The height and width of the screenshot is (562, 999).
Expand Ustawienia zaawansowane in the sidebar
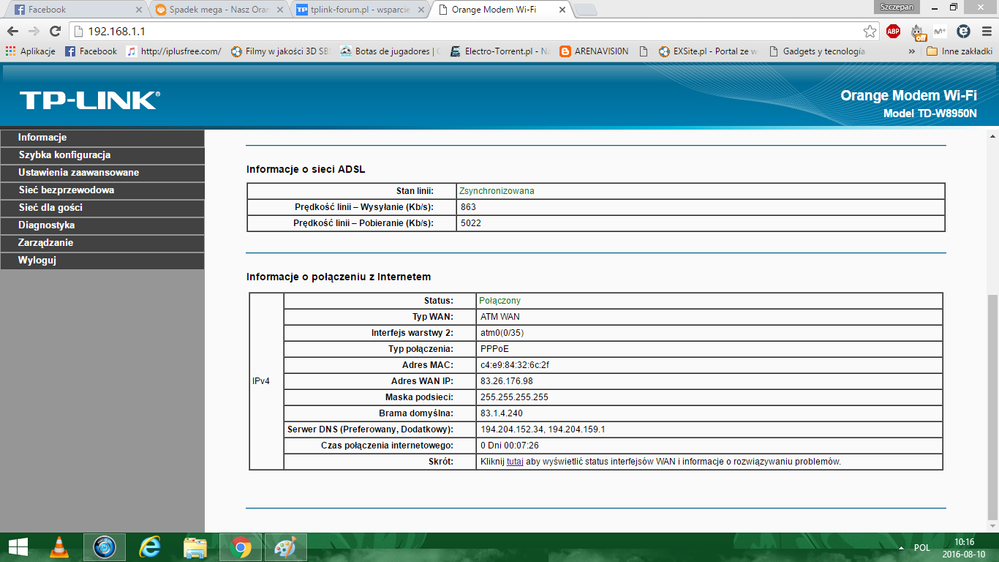[78, 173]
